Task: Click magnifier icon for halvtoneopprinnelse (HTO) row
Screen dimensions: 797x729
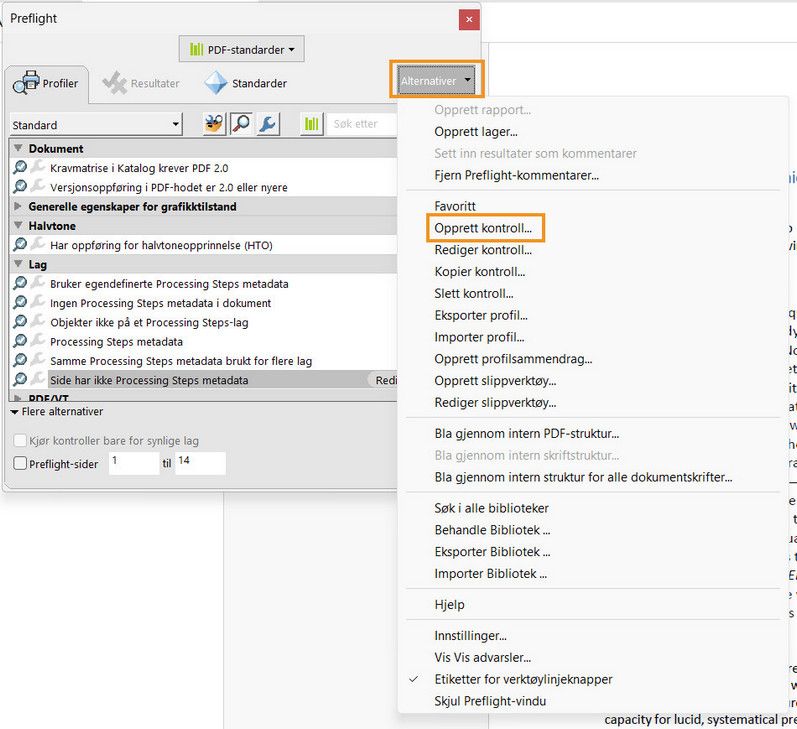Action: [20, 245]
